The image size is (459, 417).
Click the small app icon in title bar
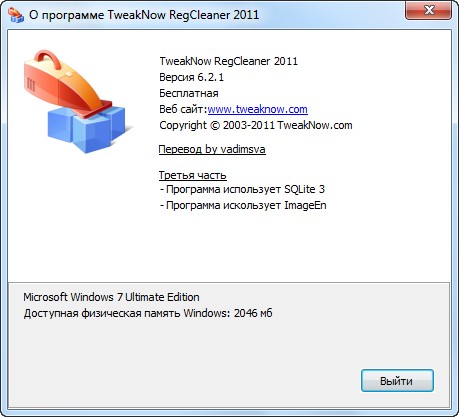click(x=16, y=15)
